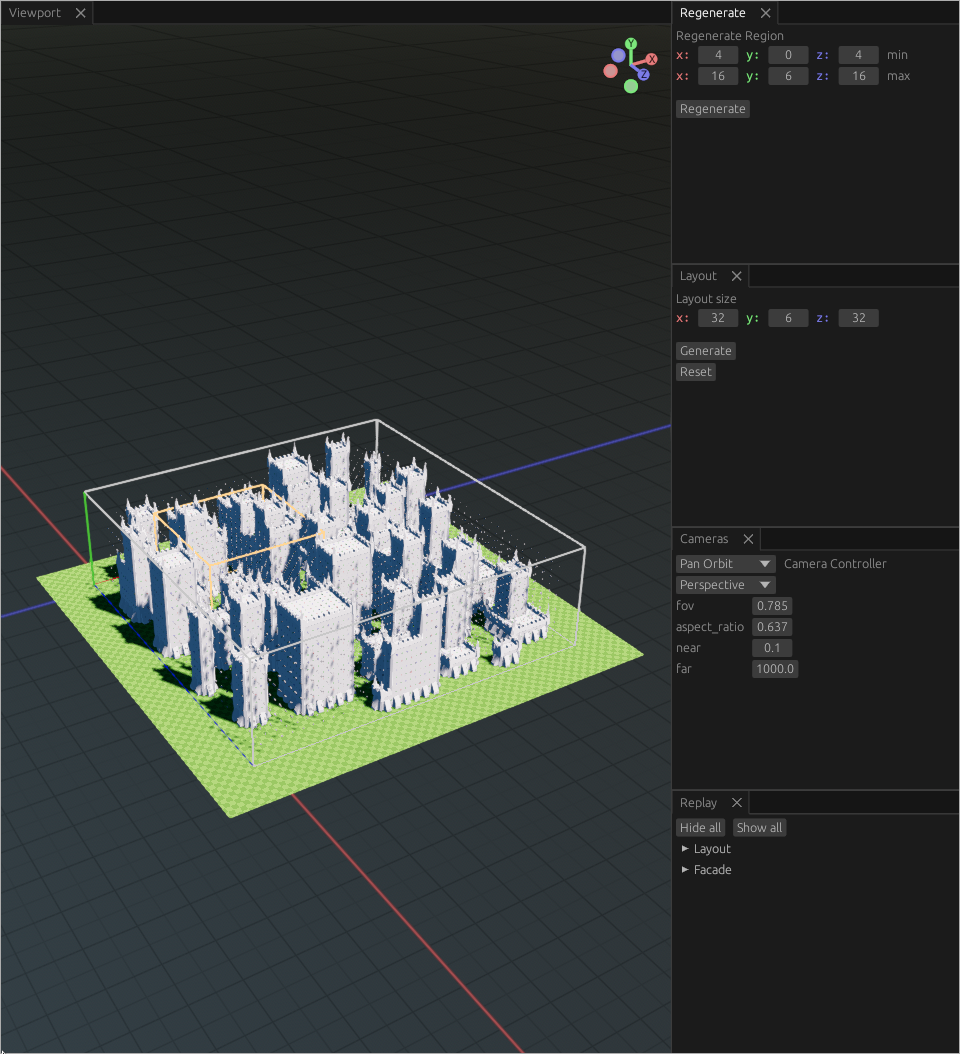Select the Layout tab
960x1054 pixels.
pyautogui.click(x=698, y=276)
